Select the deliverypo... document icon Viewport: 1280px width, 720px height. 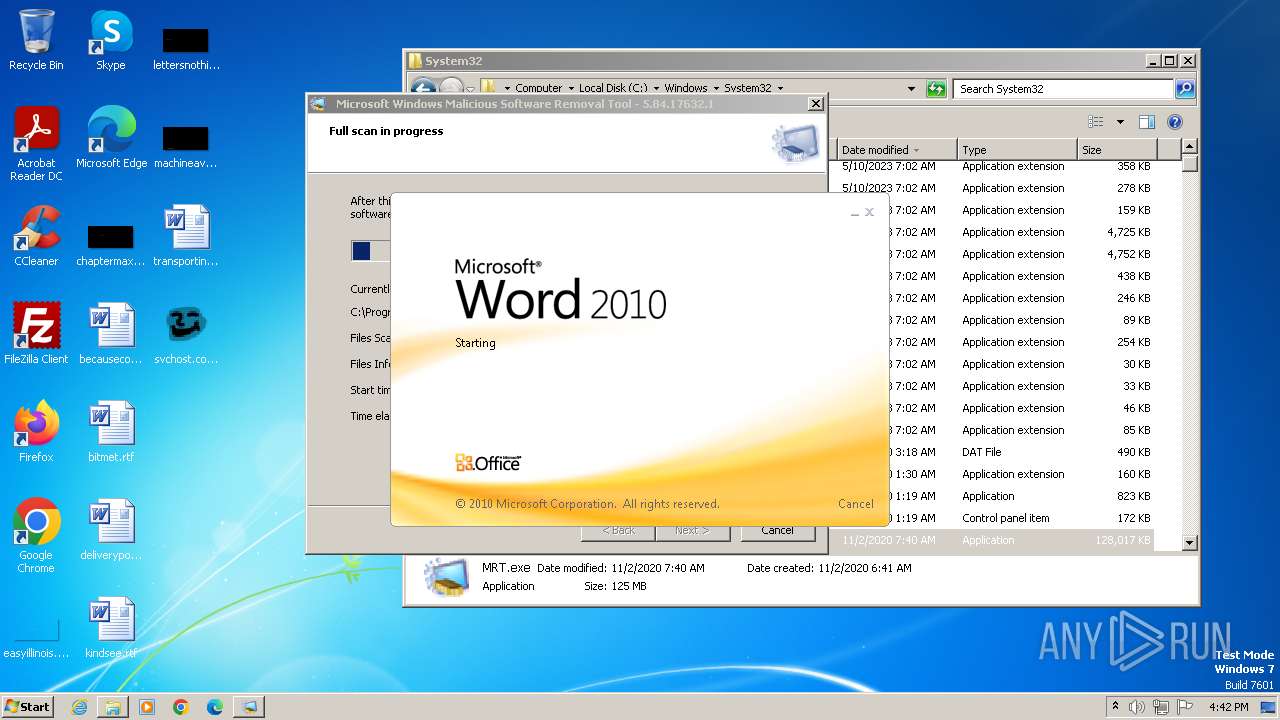click(111, 530)
